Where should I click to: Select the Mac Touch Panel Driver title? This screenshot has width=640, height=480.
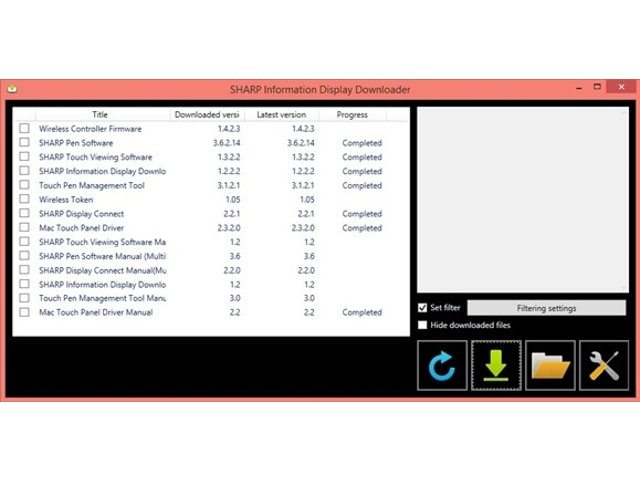pos(81,228)
